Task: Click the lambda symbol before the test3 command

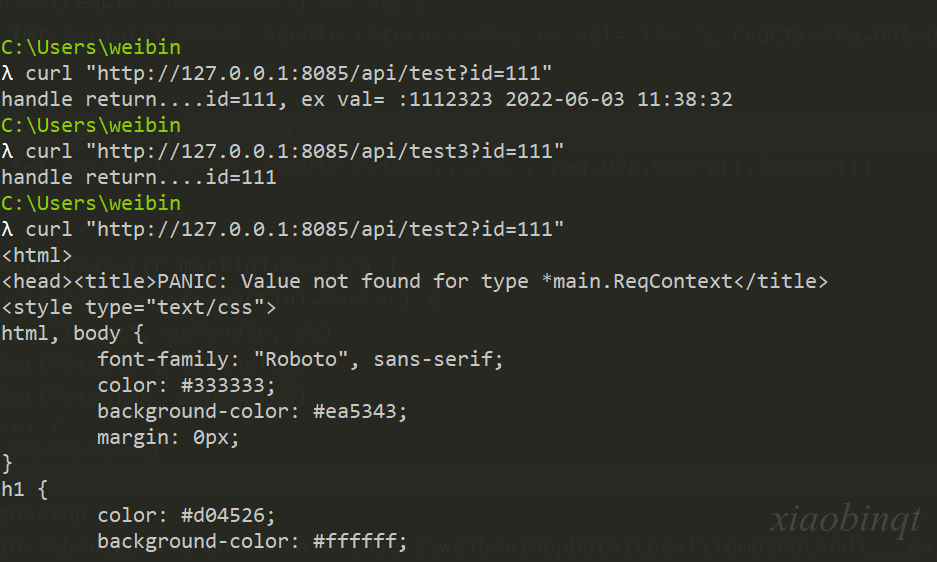Action: click(x=7, y=151)
